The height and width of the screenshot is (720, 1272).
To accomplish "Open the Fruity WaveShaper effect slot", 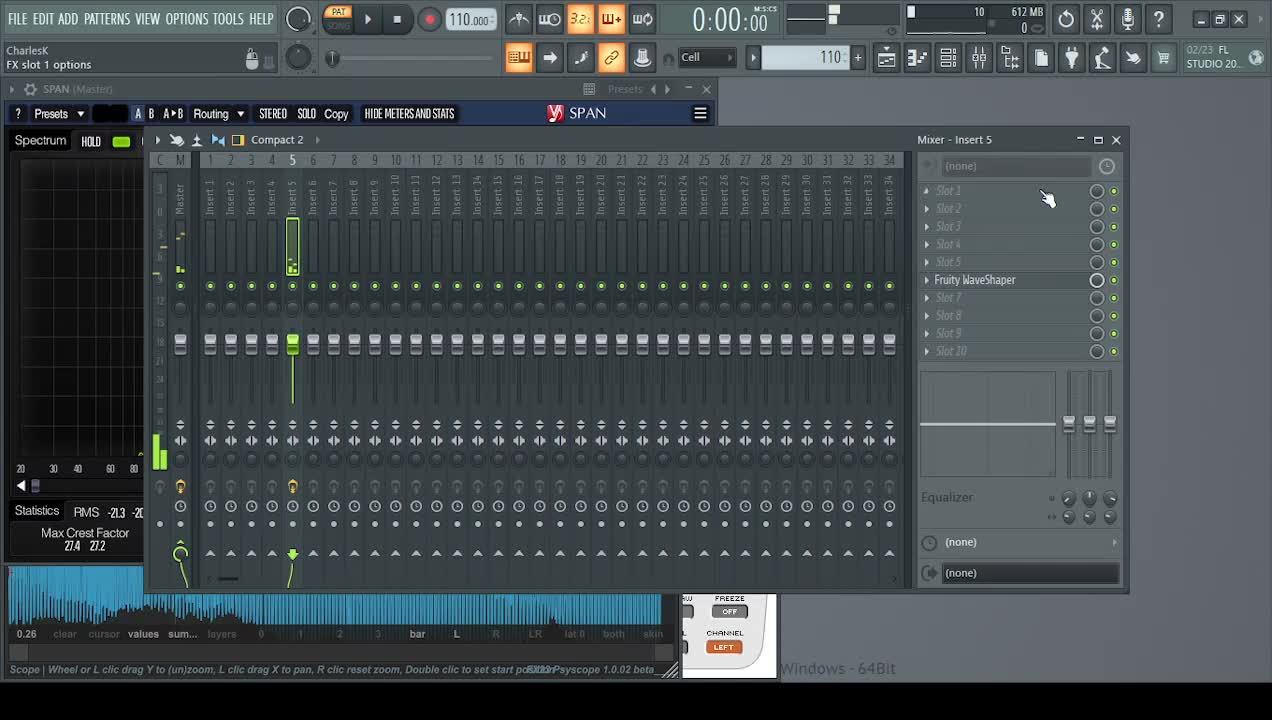I will (1006, 280).
